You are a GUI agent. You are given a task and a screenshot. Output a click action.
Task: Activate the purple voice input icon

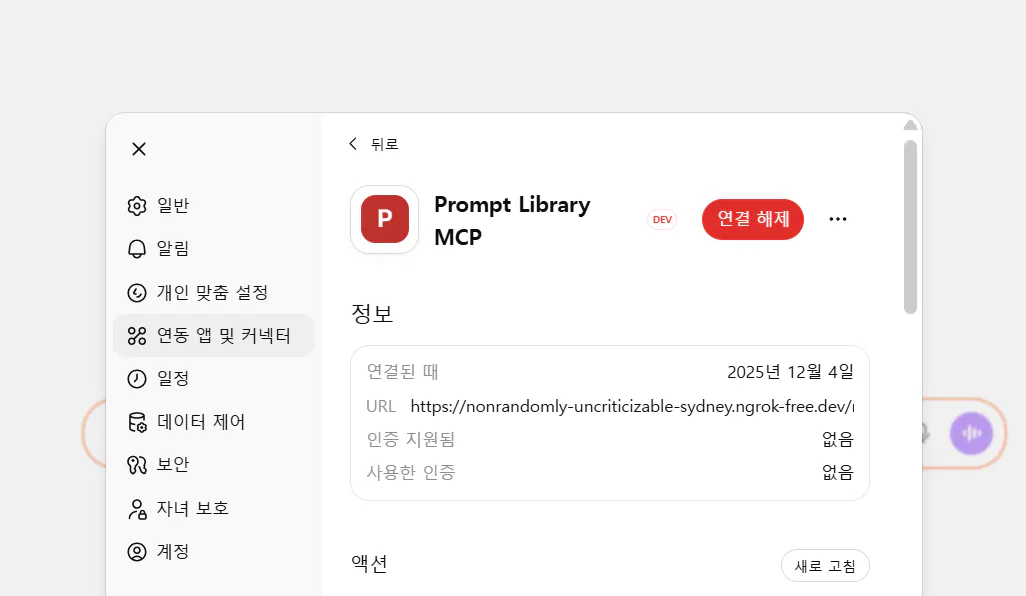(971, 433)
